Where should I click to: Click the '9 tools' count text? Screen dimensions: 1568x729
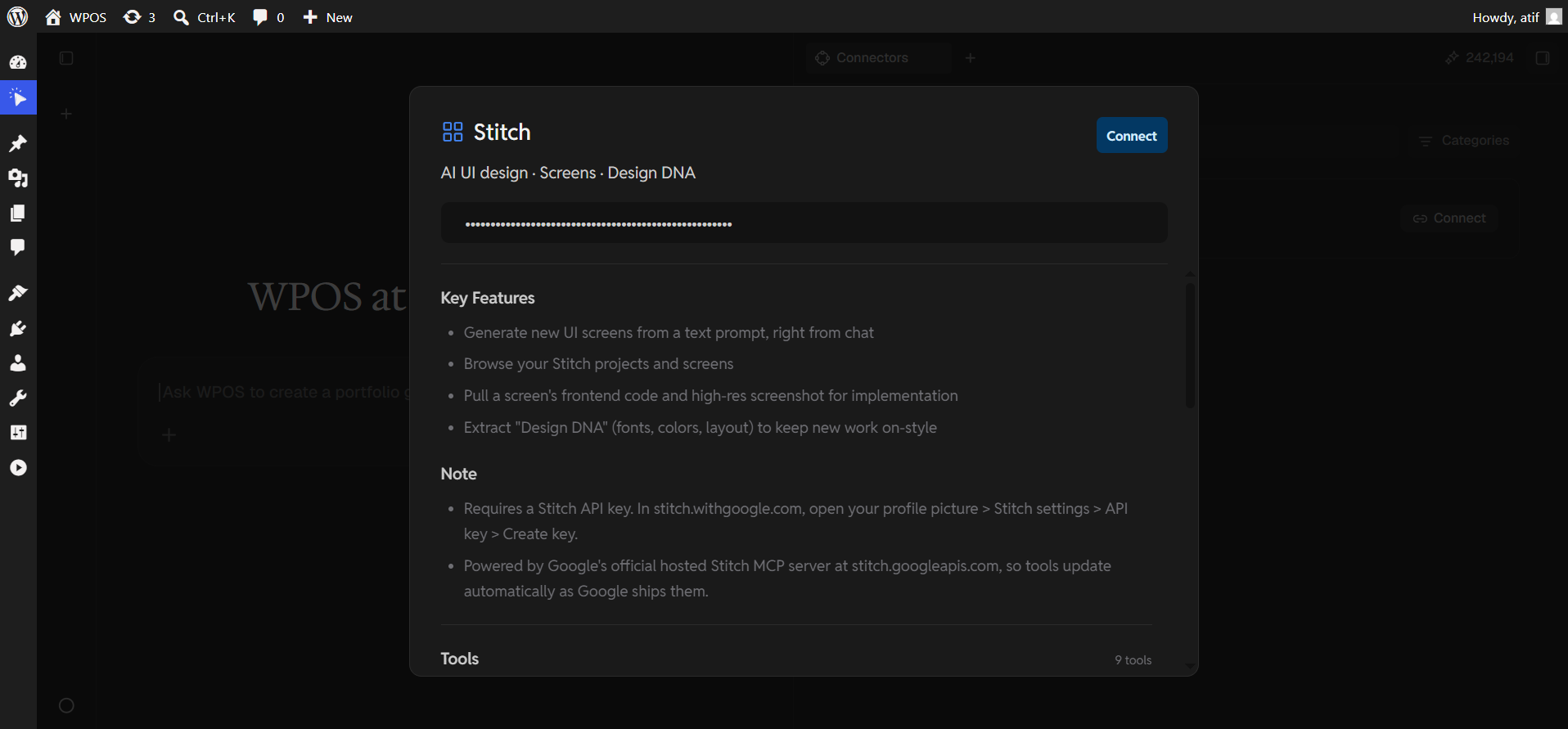[1133, 660]
